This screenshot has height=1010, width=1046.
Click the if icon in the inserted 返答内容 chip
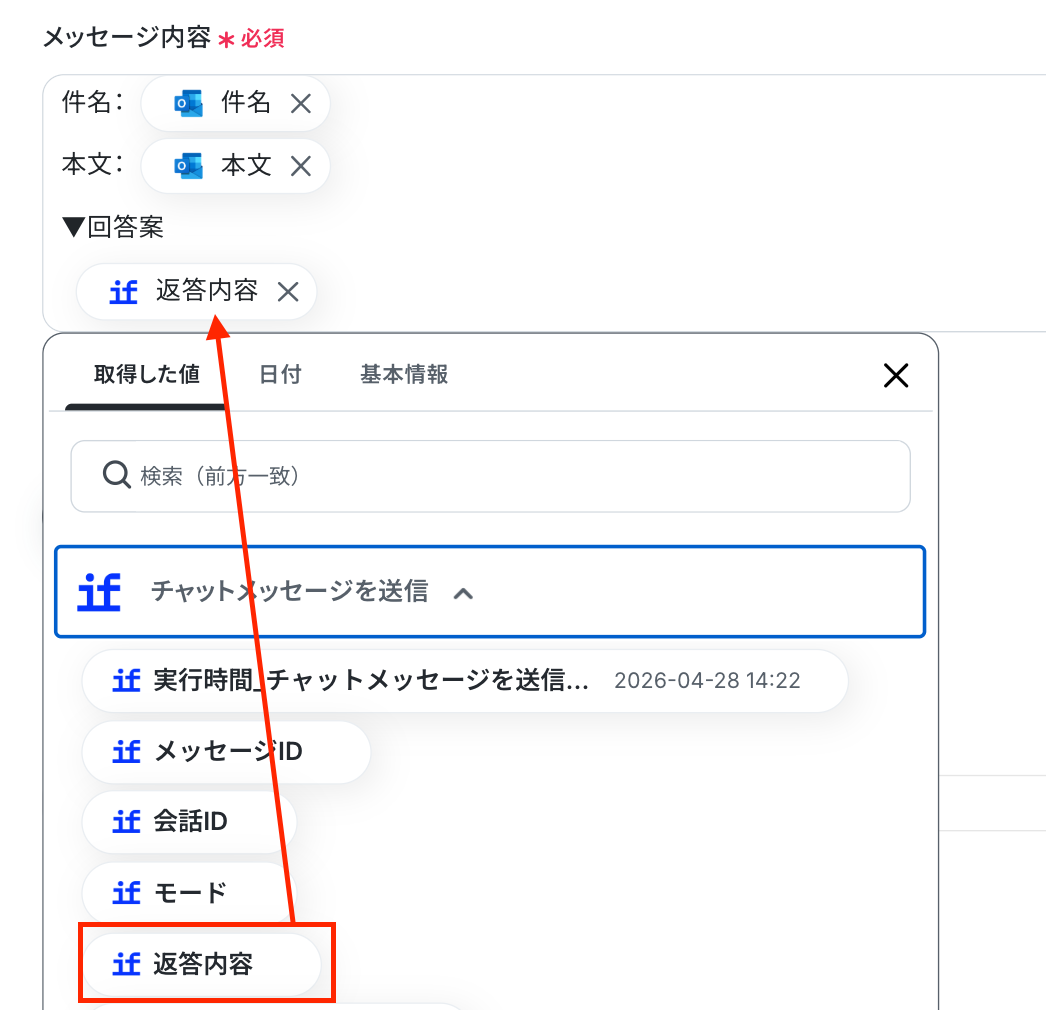pos(123,291)
